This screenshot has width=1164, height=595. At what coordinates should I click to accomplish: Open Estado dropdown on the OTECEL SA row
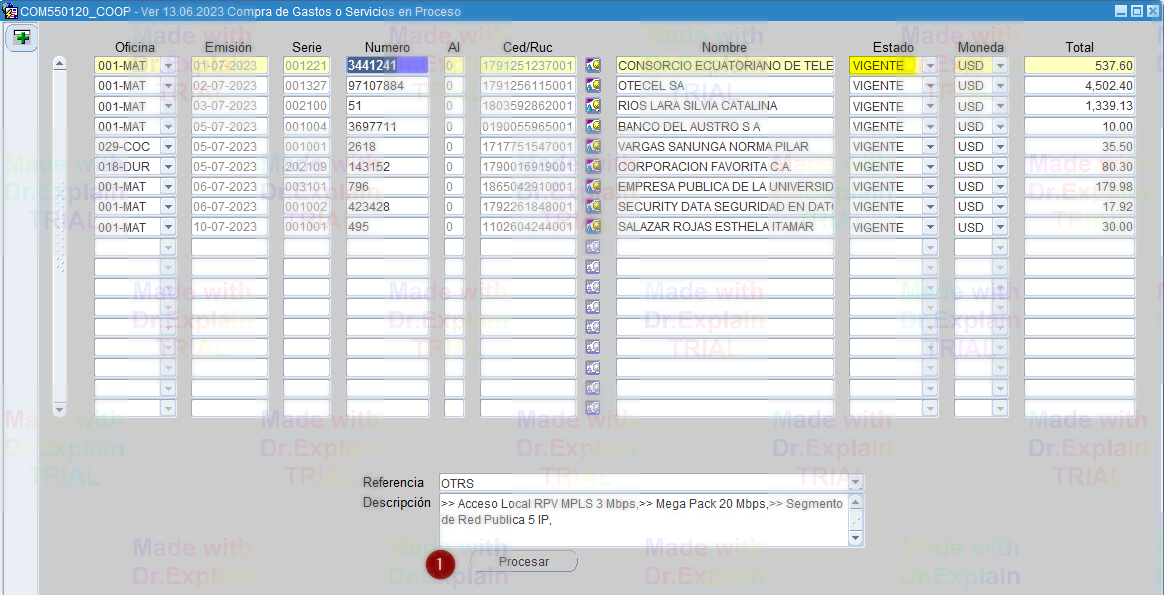930,86
